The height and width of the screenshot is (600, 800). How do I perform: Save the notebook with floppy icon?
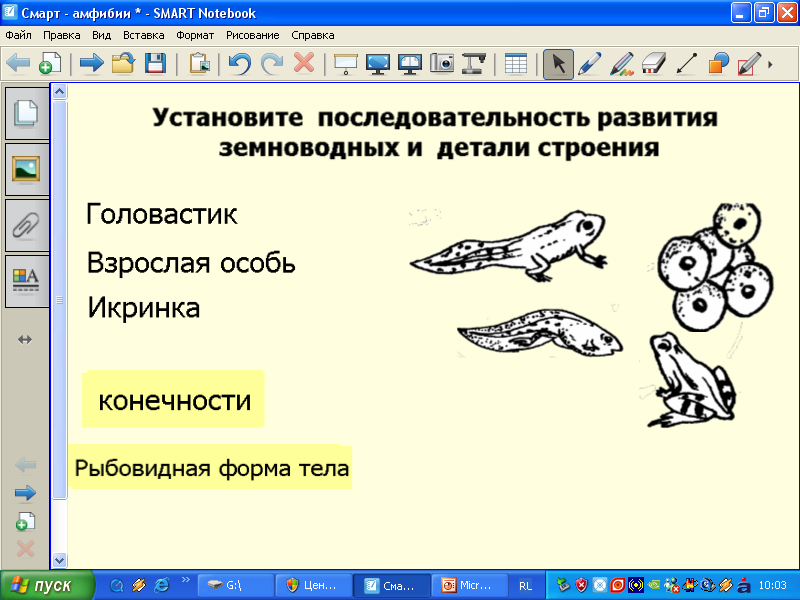[155, 64]
